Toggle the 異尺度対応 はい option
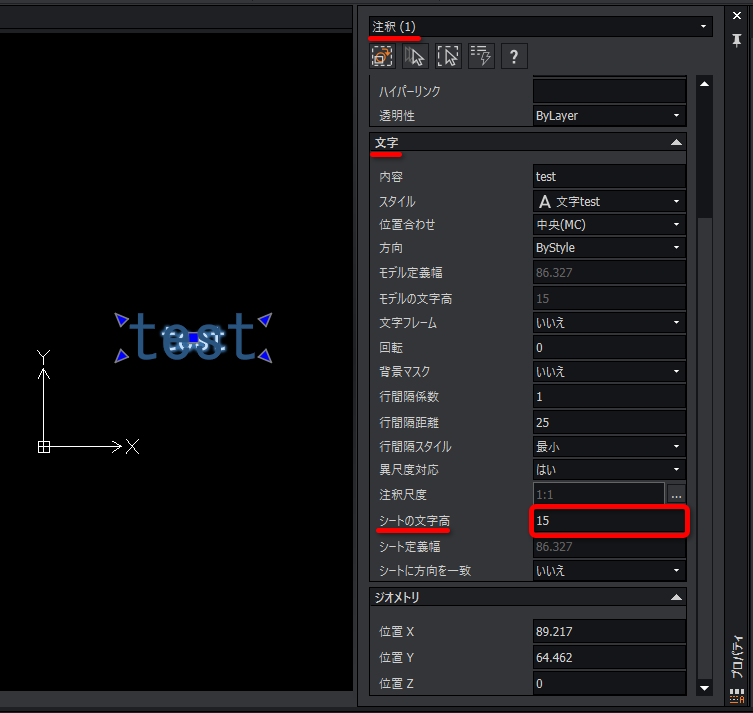This screenshot has height=713, width=753. [x=609, y=470]
